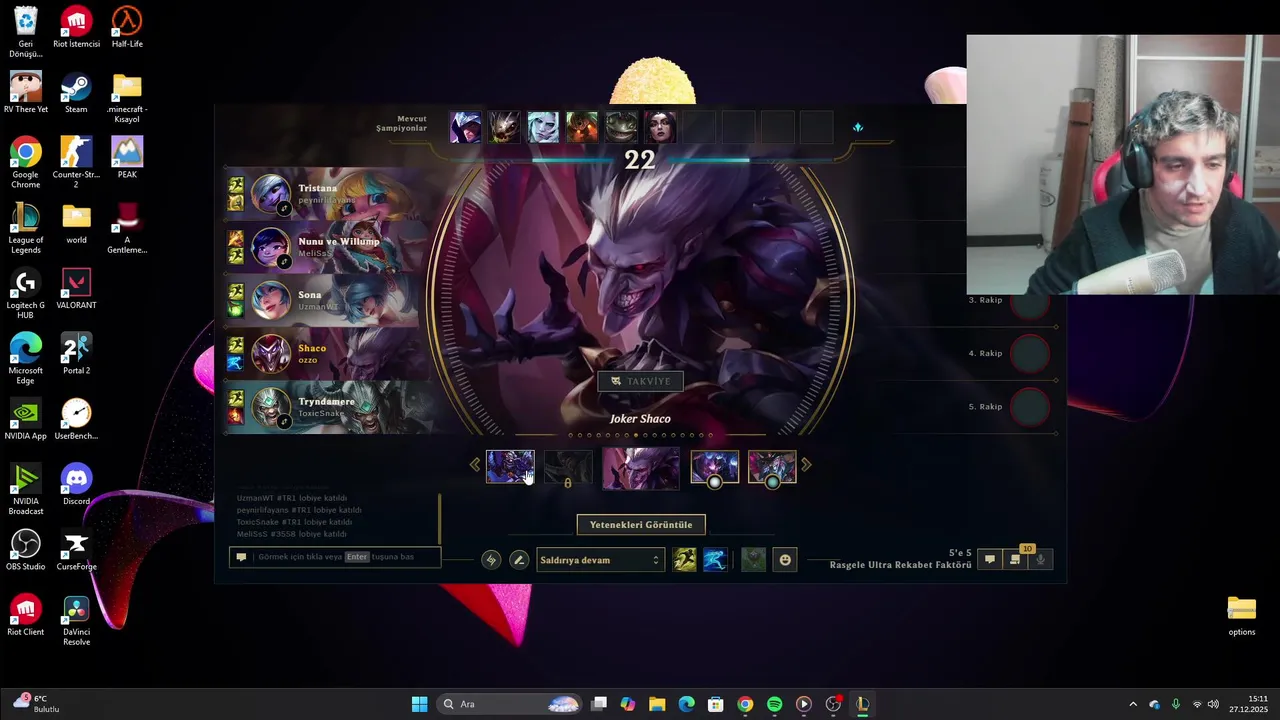Click the name Nunu ve Willump

click(339, 241)
